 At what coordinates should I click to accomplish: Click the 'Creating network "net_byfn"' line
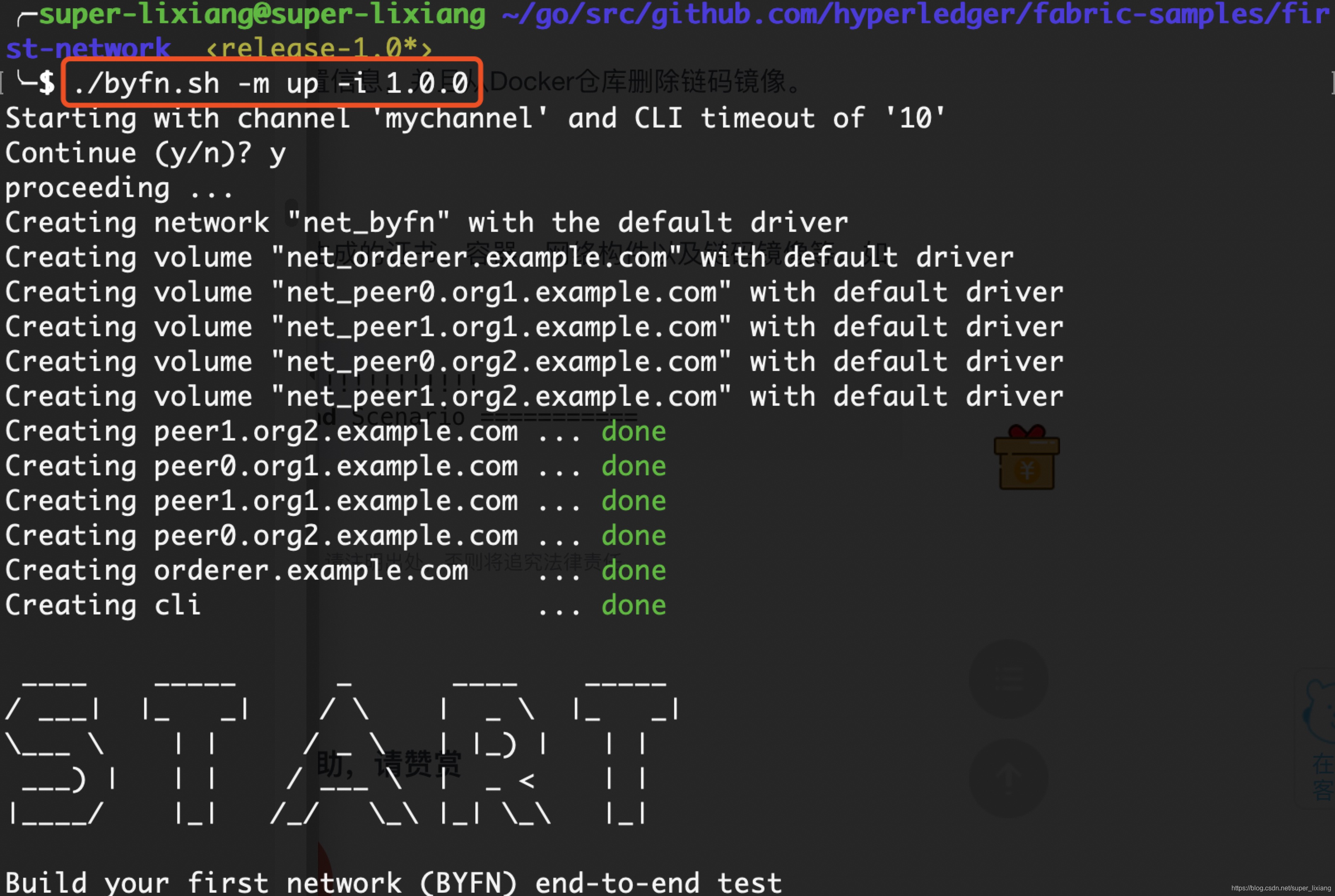pyautogui.click(x=427, y=223)
